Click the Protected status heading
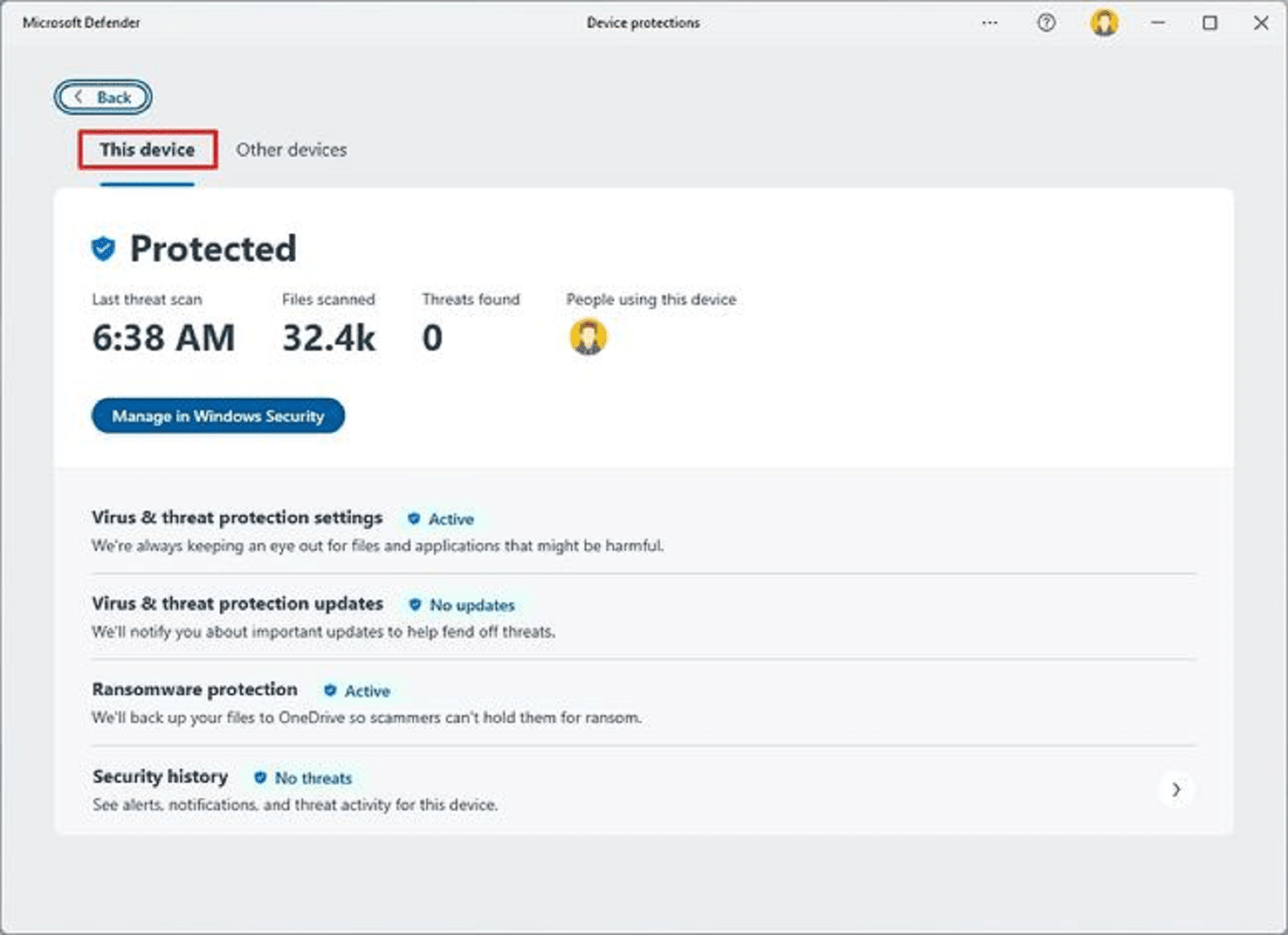Viewport: 1288px width, 935px height. [x=213, y=248]
